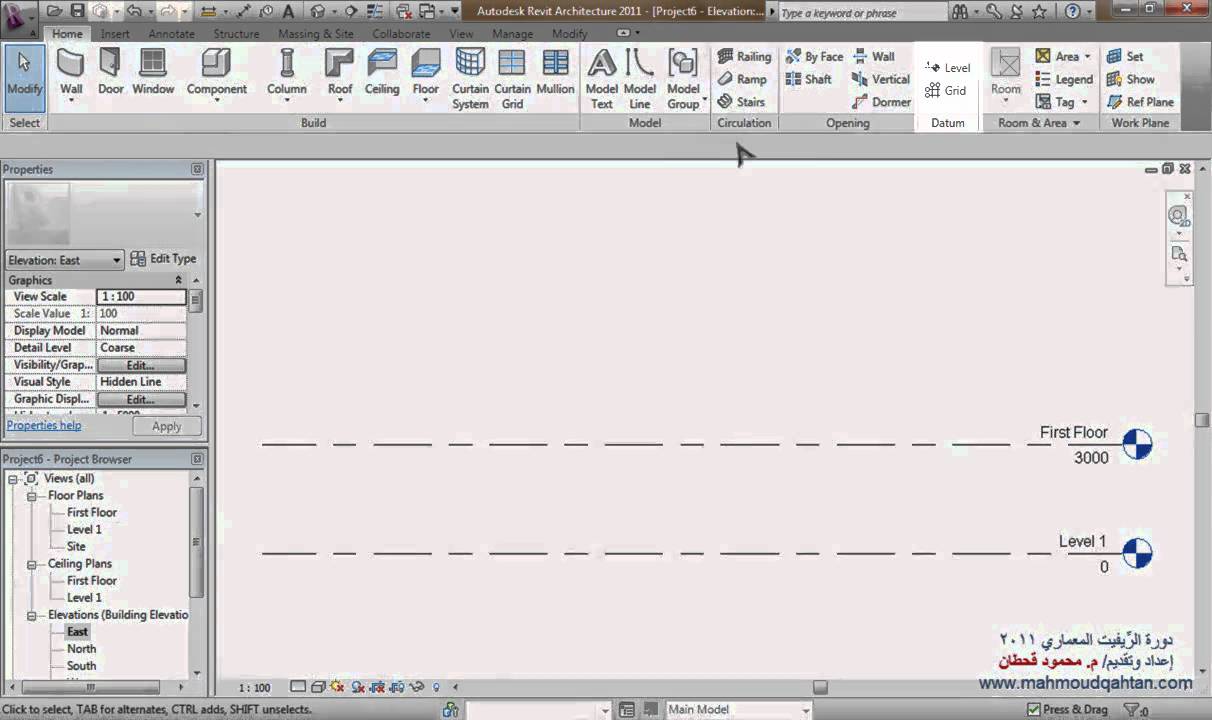The height and width of the screenshot is (720, 1212).
Task: Click the Show work plane tool
Action: pos(1131,79)
